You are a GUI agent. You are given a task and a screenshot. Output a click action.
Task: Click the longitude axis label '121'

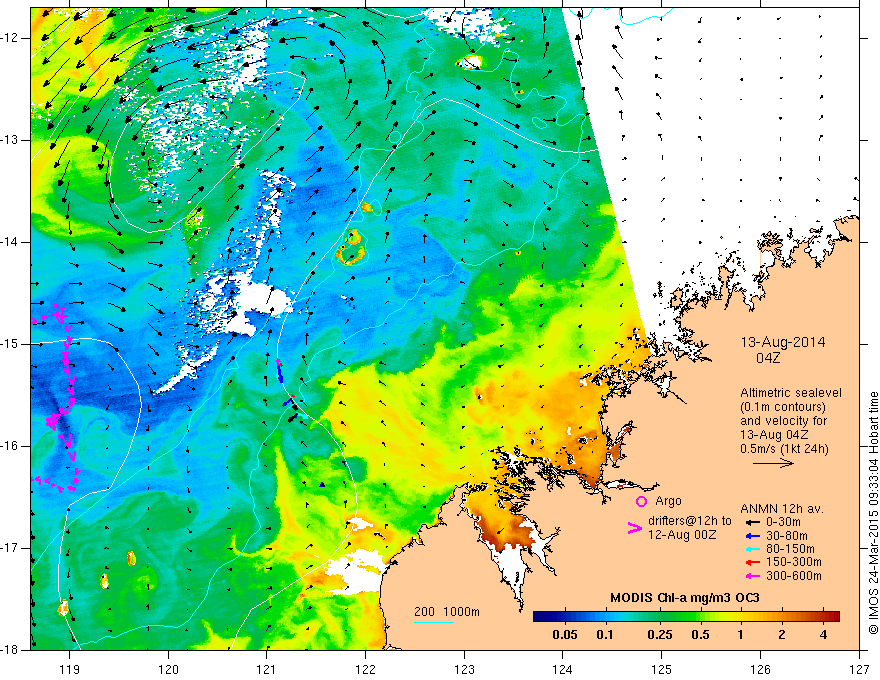click(x=267, y=670)
